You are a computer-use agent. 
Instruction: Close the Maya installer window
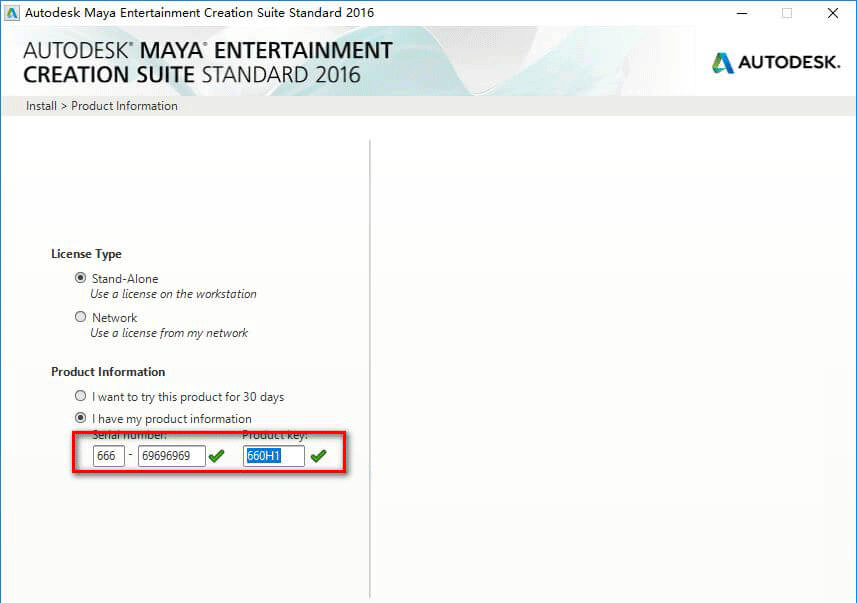832,13
